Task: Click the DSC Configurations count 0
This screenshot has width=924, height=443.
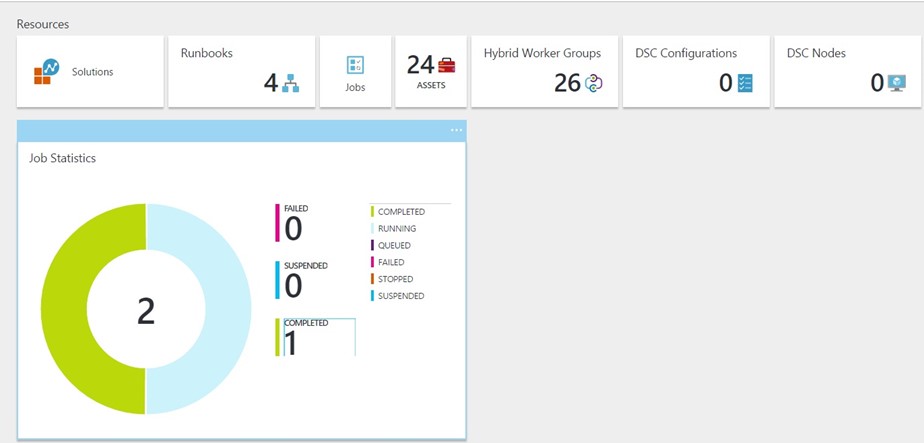Action: 726,83
